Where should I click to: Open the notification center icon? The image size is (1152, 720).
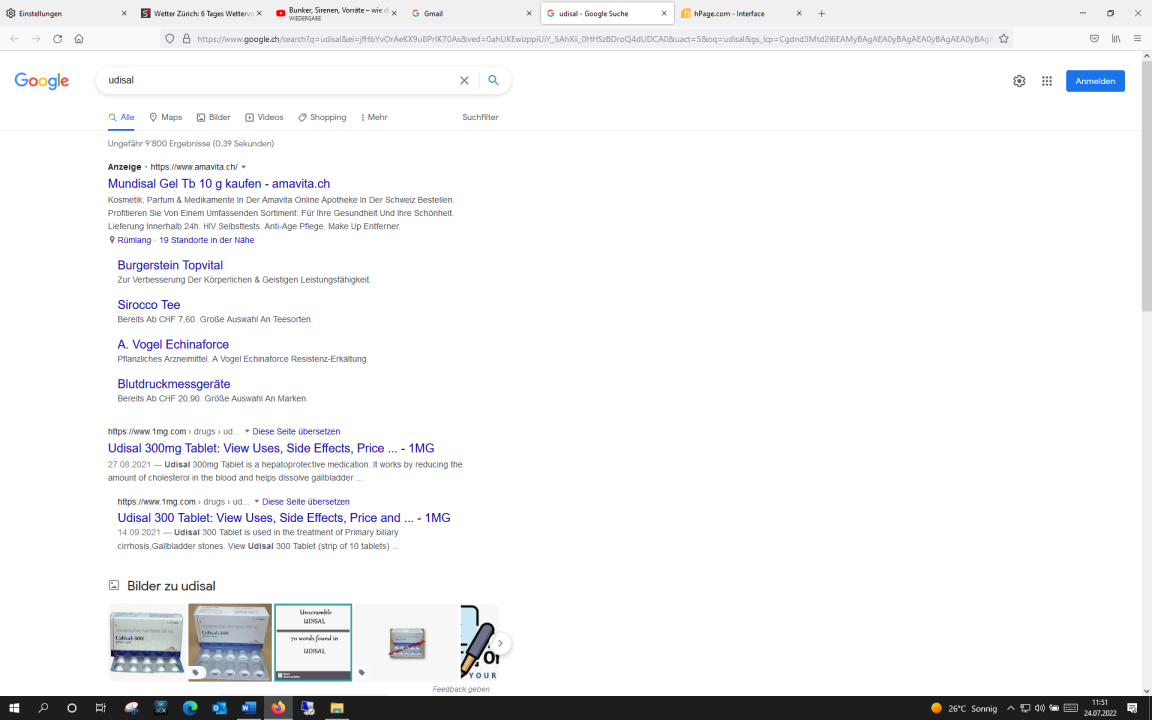(1132, 708)
